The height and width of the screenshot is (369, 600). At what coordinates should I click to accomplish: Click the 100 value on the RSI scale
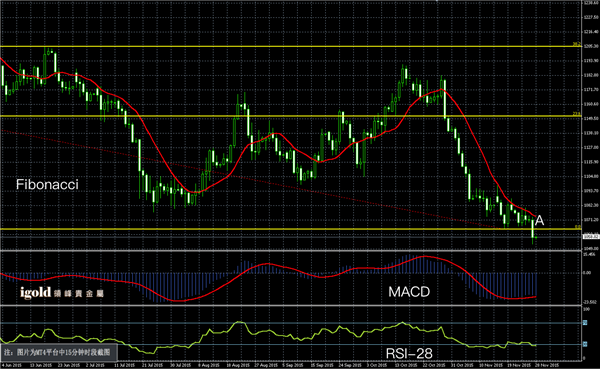[586, 309]
